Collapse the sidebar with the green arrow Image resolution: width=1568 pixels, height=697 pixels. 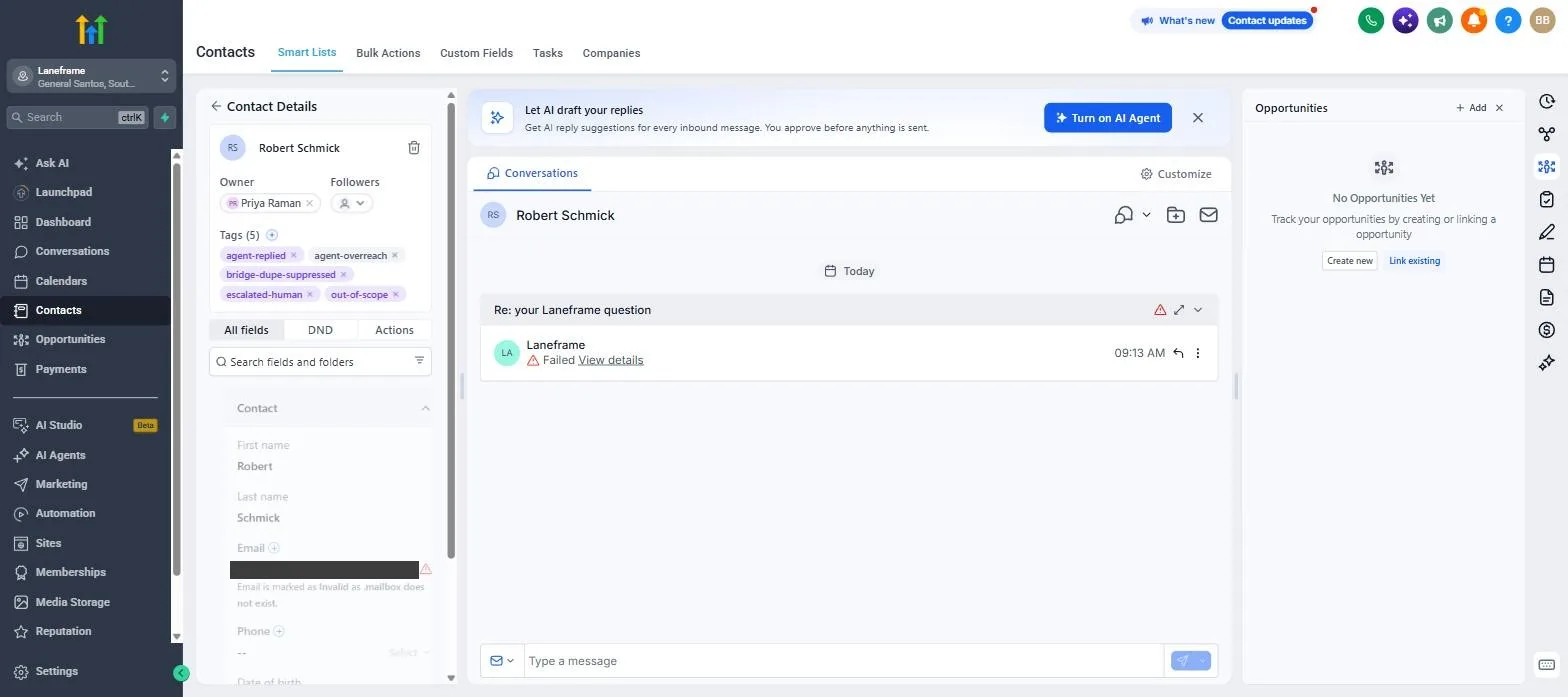181,673
